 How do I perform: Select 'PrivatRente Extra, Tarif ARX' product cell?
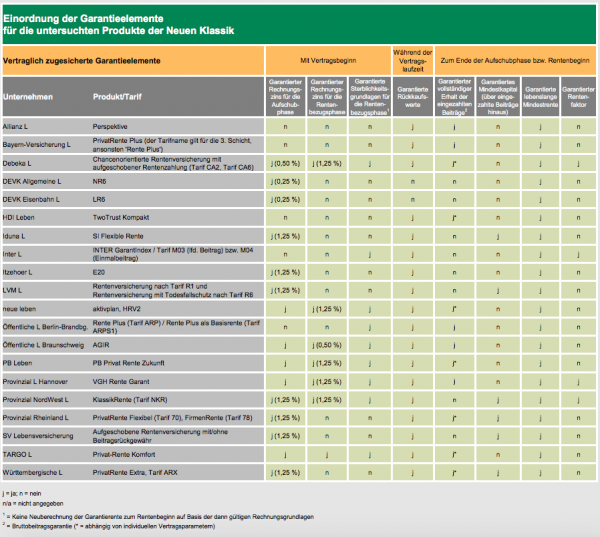click(135, 473)
